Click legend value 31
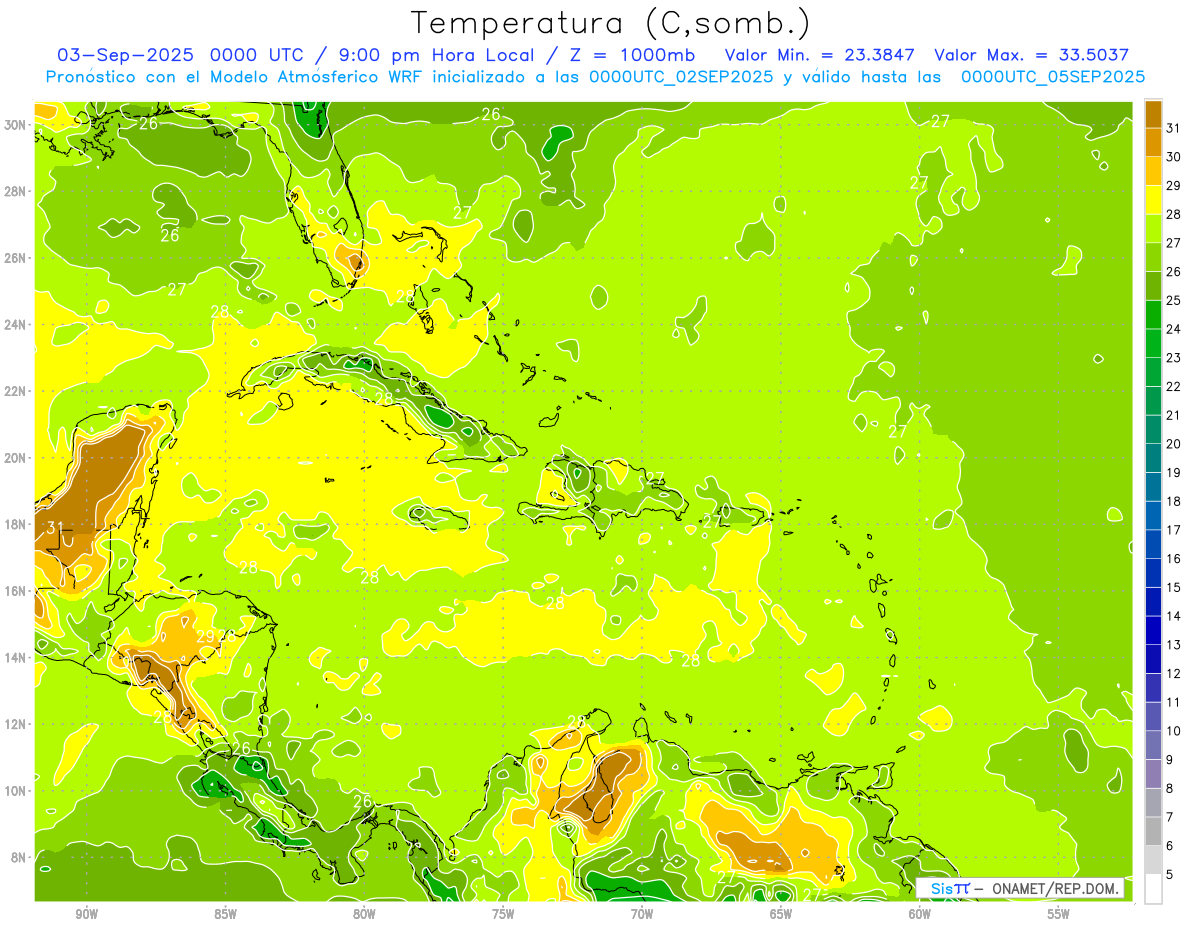Viewport: 1200px width, 927px height. [1174, 128]
